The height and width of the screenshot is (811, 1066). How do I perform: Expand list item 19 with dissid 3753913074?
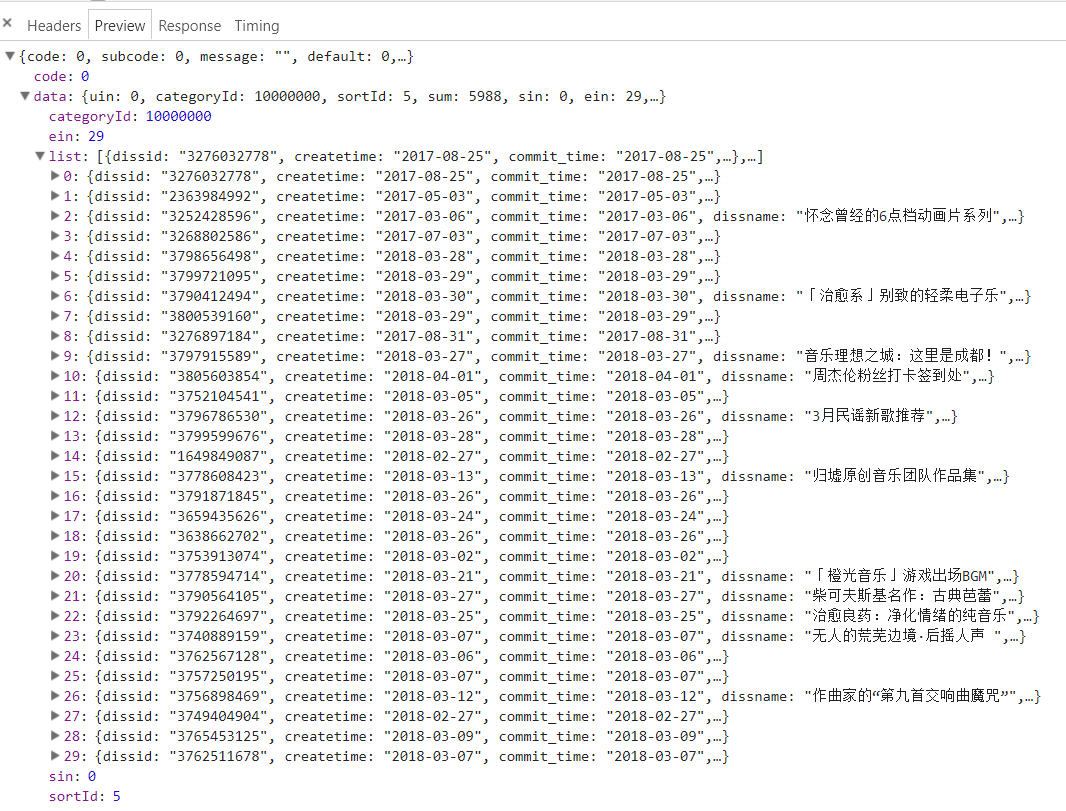[55, 556]
